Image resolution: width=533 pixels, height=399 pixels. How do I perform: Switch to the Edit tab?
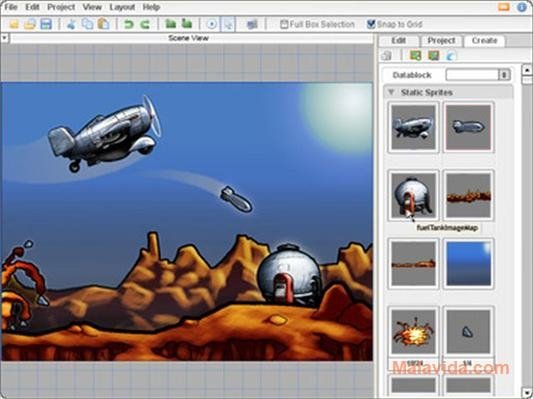[x=399, y=40]
